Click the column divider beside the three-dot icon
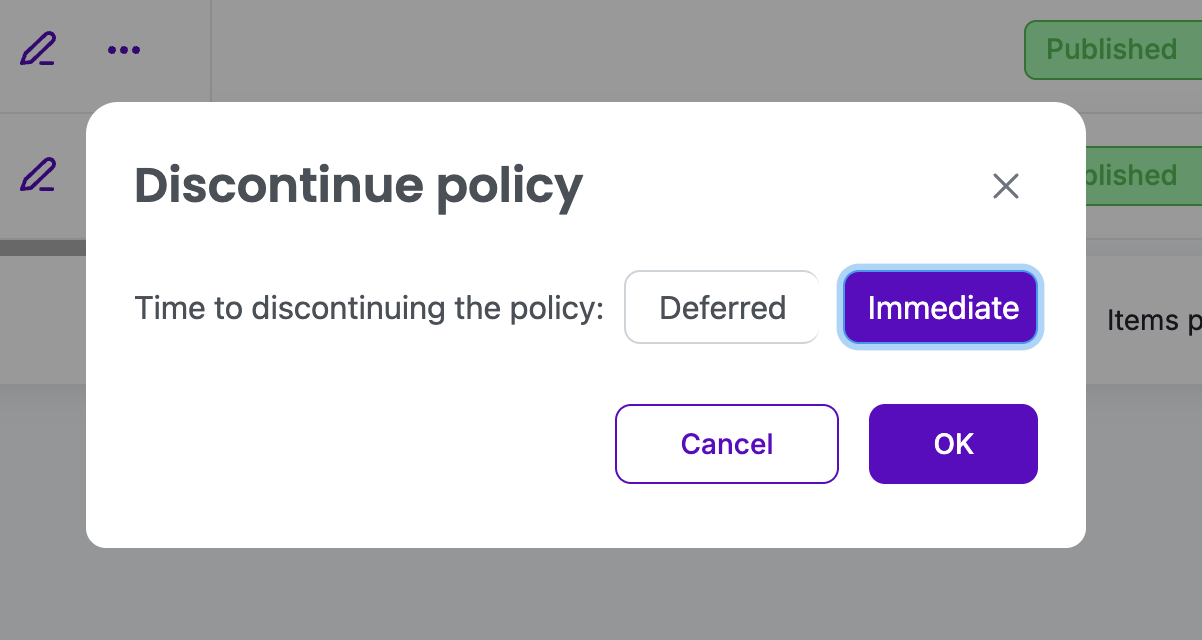 [211, 49]
